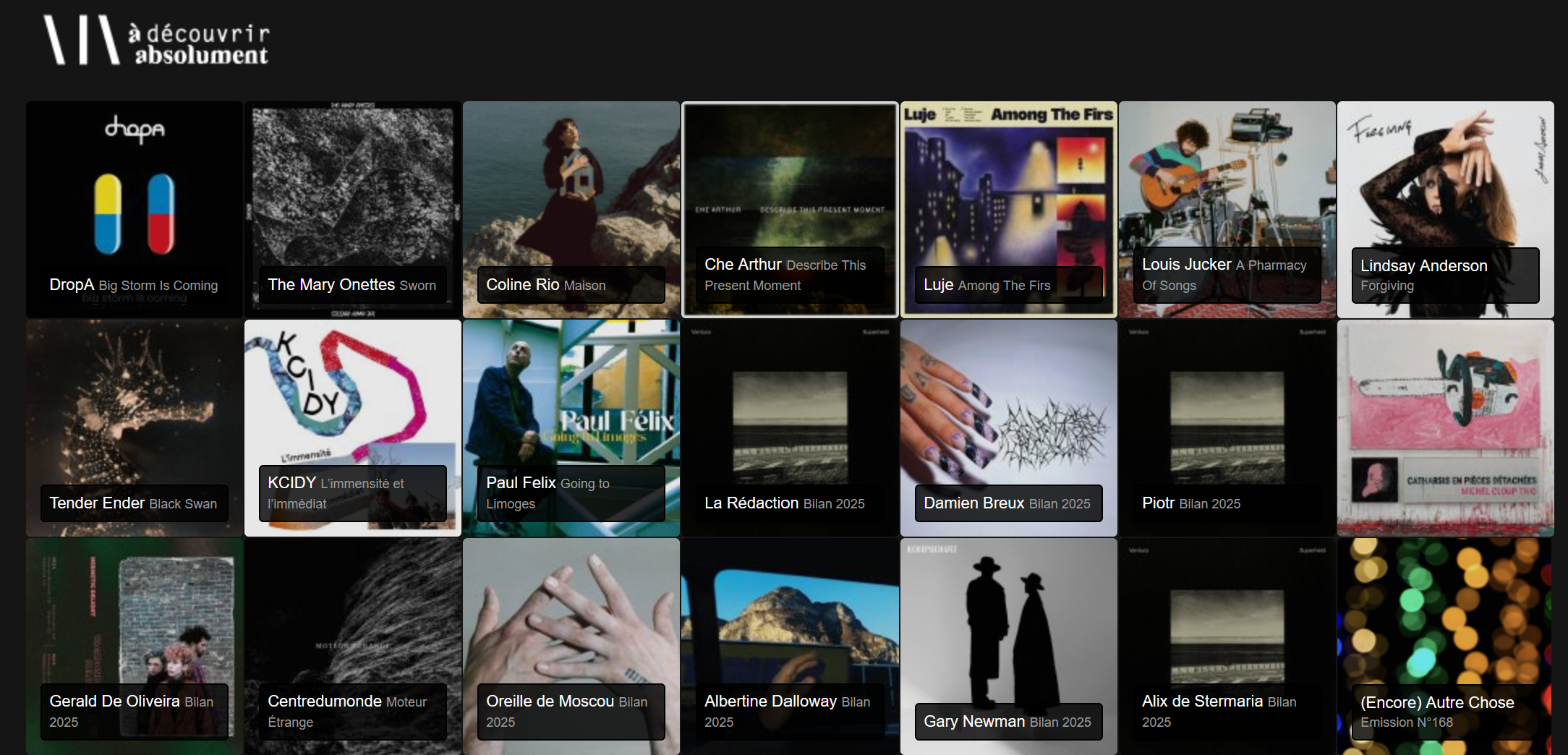Open Piotr Bilan 2025 article
Screen dimensions: 1568x755
click(1227, 427)
